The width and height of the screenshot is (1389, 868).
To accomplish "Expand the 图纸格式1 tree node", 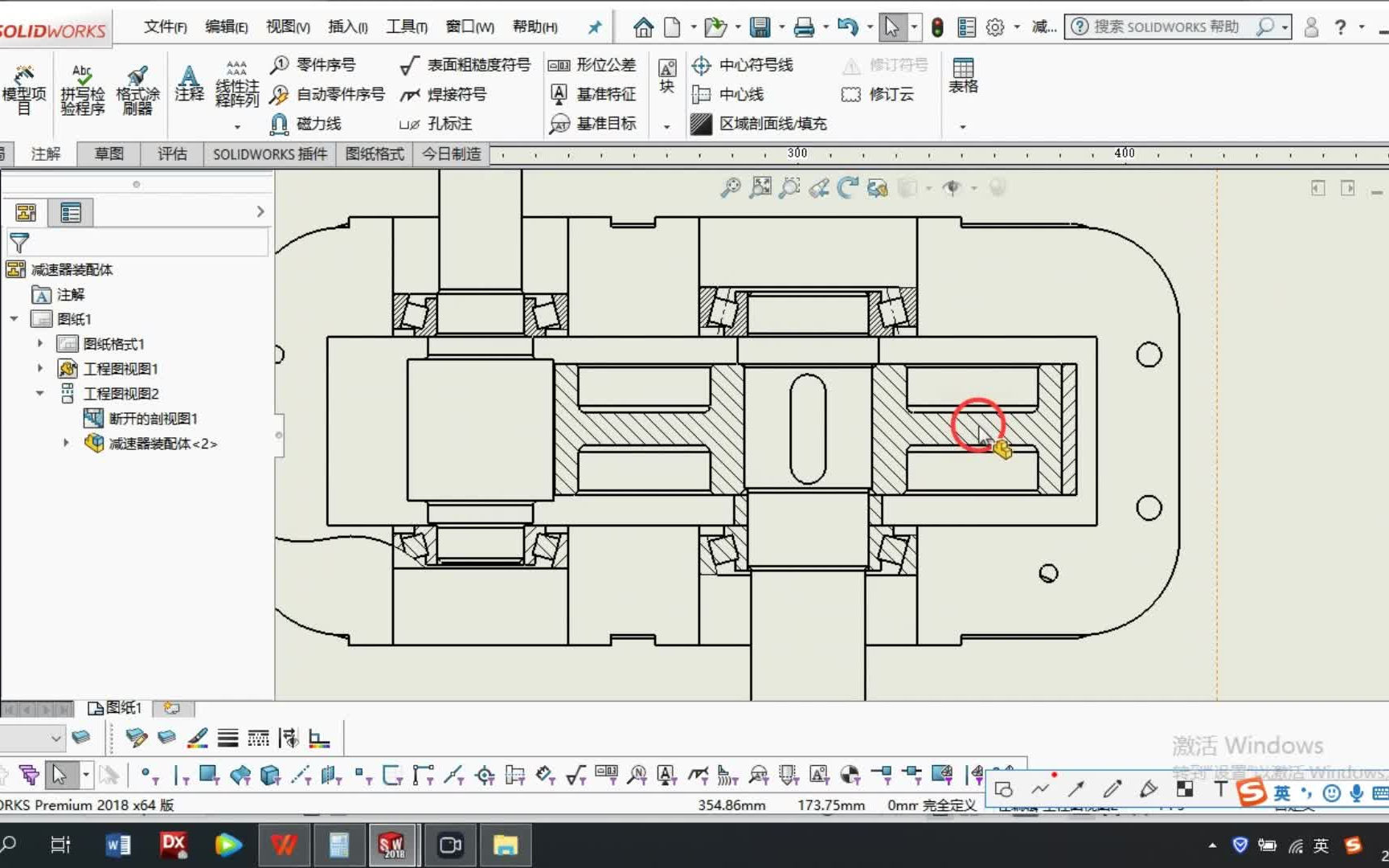I will tap(40, 343).
